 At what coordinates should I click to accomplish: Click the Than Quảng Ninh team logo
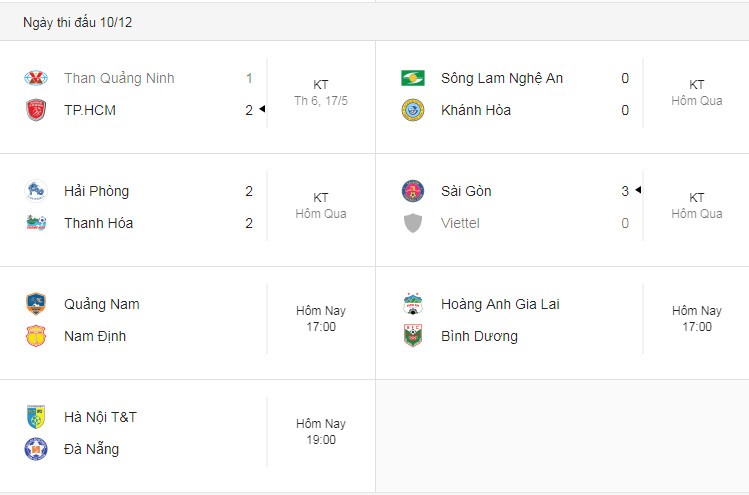pos(36,78)
